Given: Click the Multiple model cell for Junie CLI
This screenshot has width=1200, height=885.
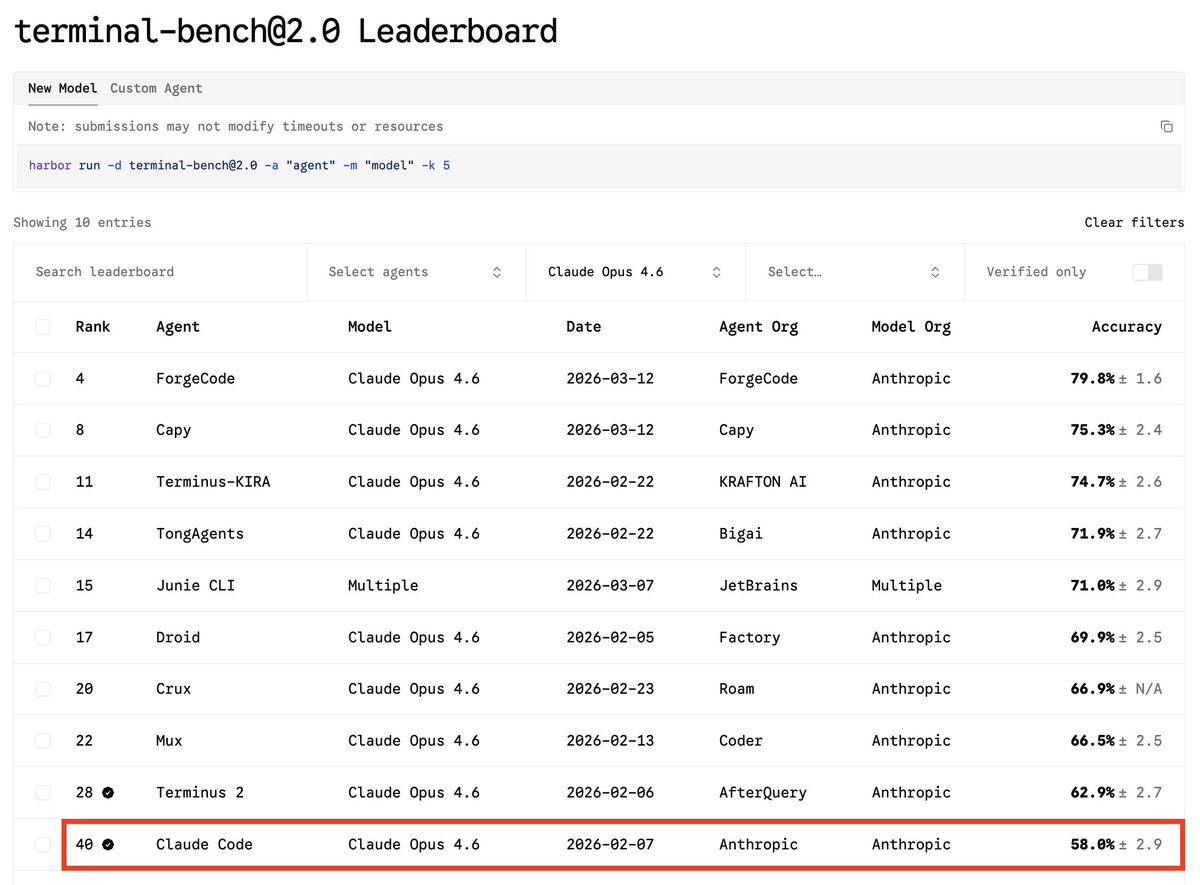Looking at the screenshot, I should coord(383,585).
